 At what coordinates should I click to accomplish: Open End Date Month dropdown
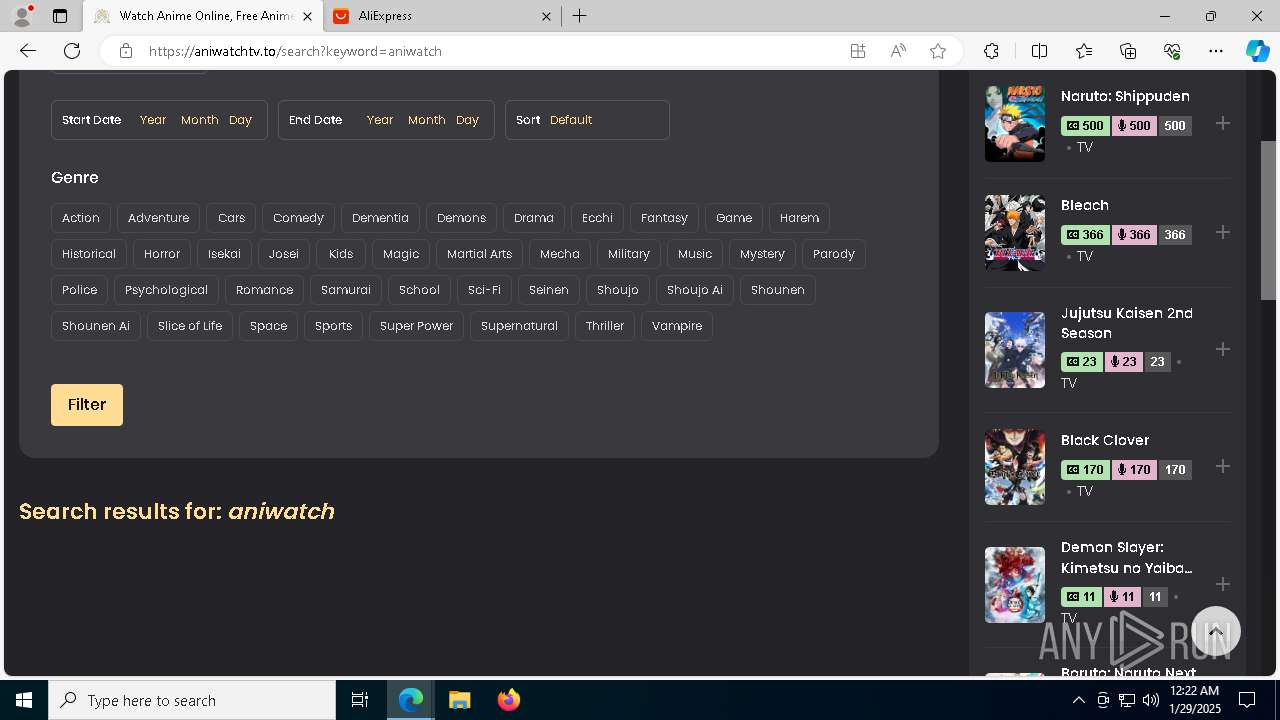pos(426,120)
